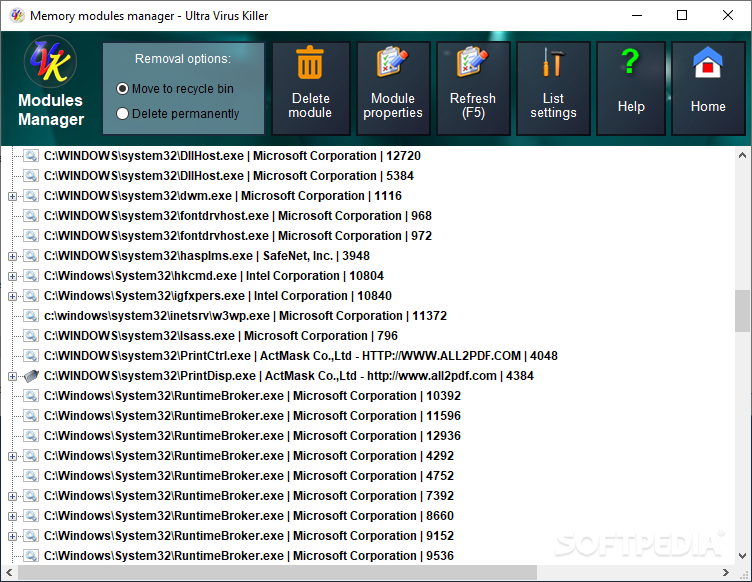Click icon beside fontdrvhost.exe 968 row
This screenshot has width=752, height=582.
point(31,216)
